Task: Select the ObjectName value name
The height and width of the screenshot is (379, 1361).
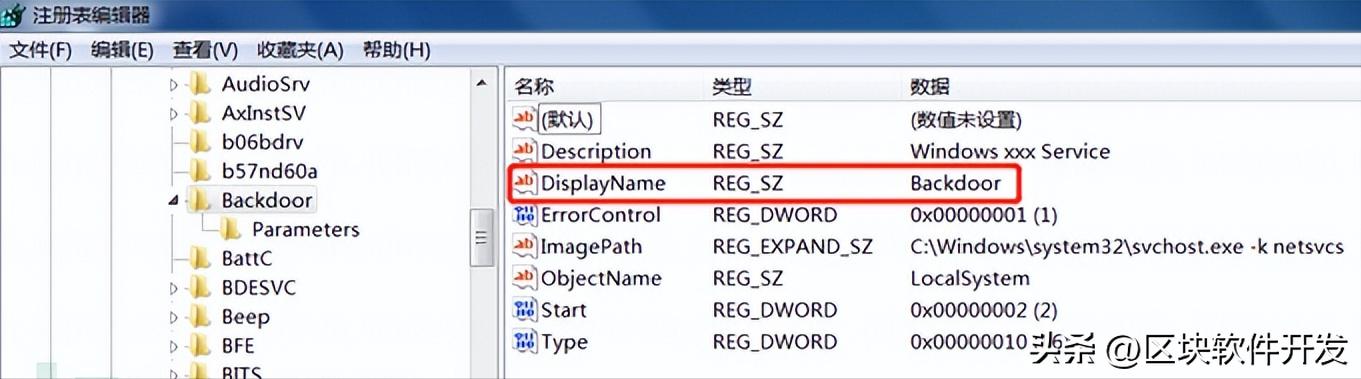Action: pos(601,279)
